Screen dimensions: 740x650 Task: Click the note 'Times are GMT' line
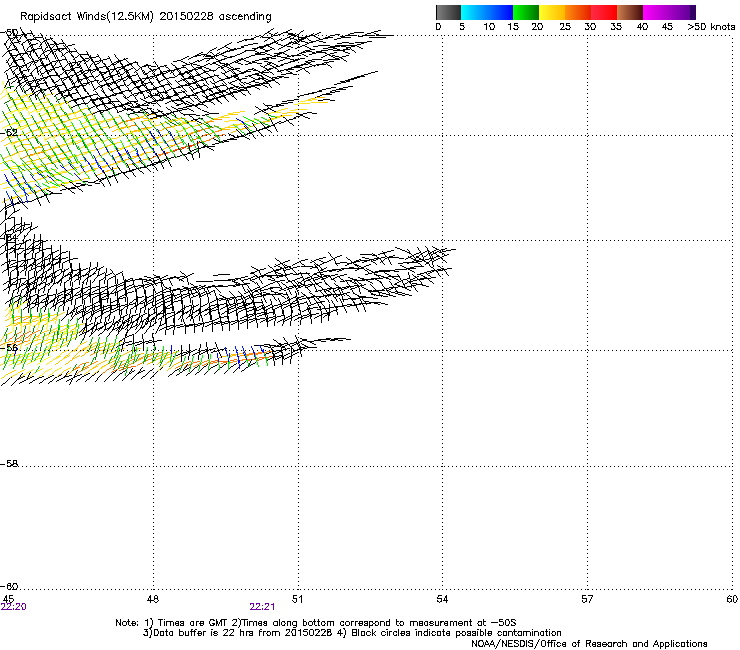[x=316, y=623]
